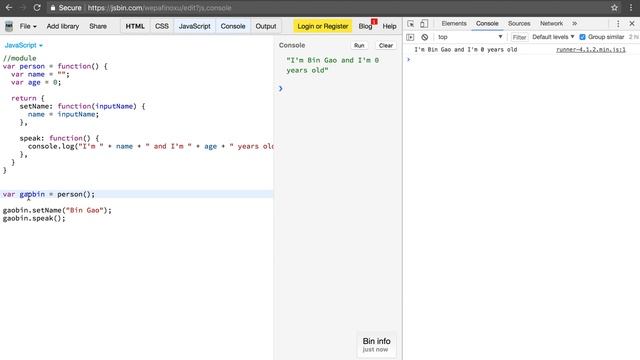
Task: Click the console Filter input
Action: click(519, 37)
